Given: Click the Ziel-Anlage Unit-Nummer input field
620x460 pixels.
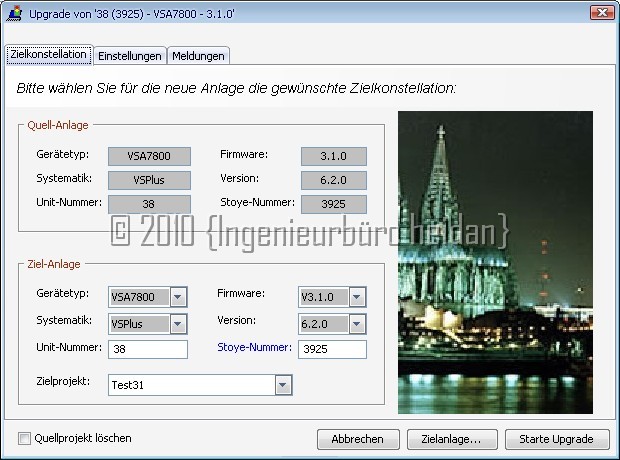Looking at the screenshot, I should 148,350.
